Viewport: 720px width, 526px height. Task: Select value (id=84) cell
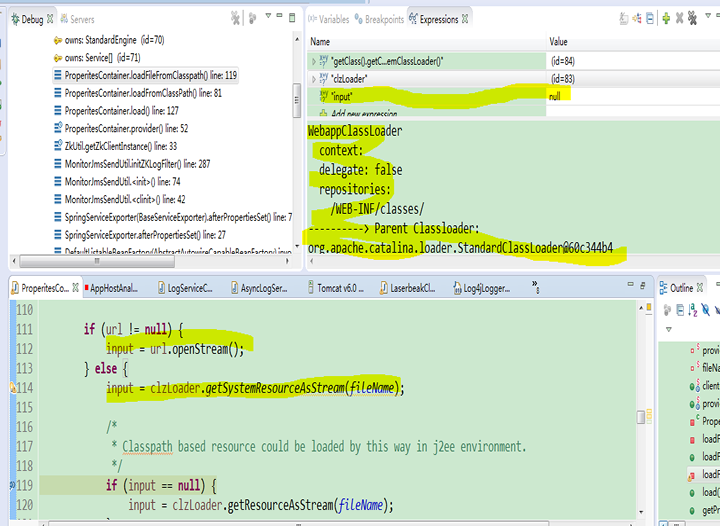point(562,61)
